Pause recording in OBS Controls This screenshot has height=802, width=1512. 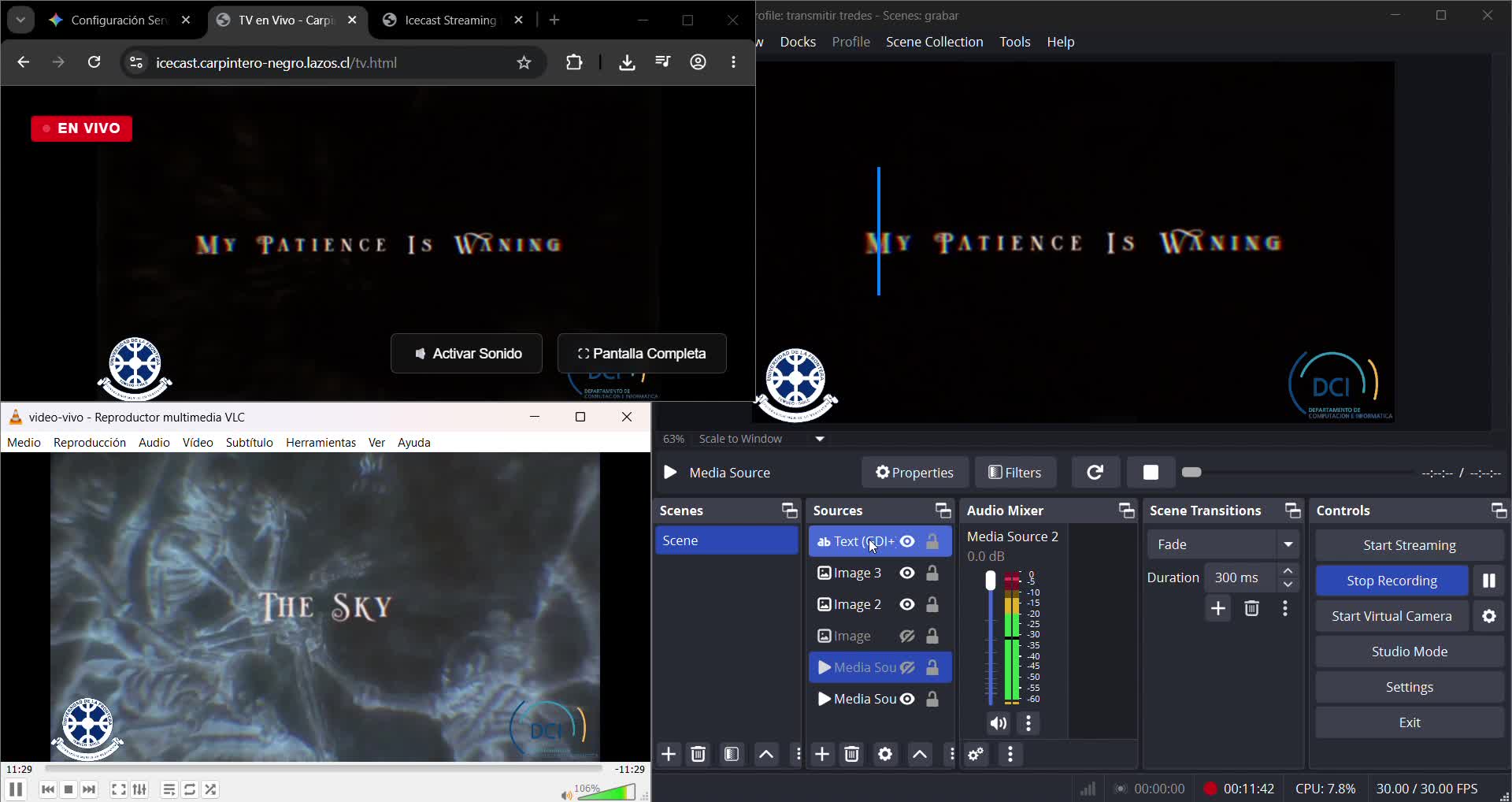(1489, 581)
